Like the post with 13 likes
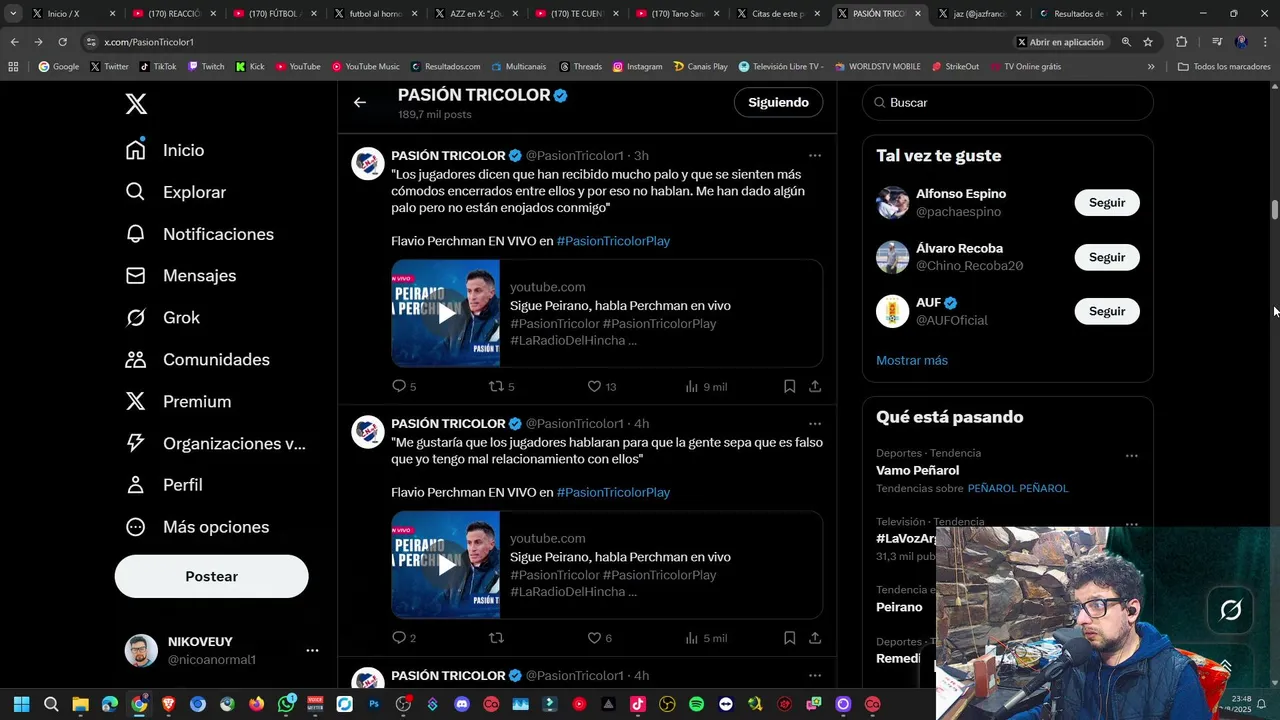The image size is (1280, 720). click(x=594, y=386)
